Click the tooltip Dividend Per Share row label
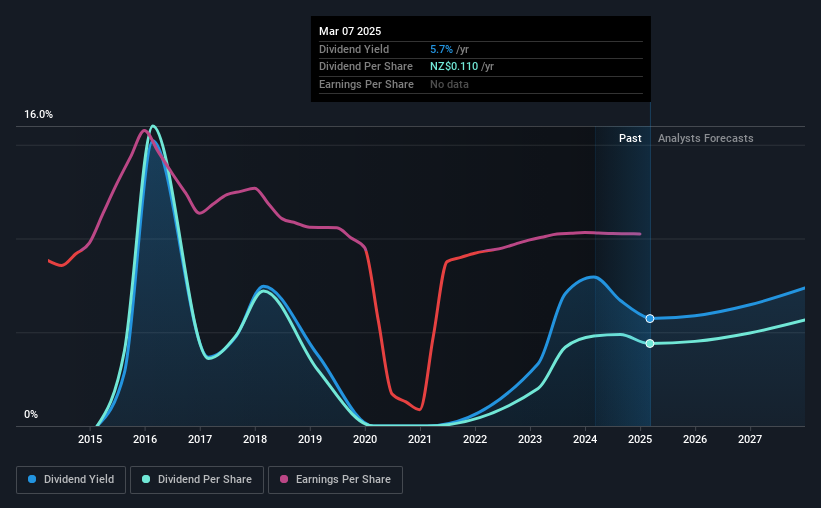Image resolution: width=821 pixels, height=508 pixels. tap(365, 67)
